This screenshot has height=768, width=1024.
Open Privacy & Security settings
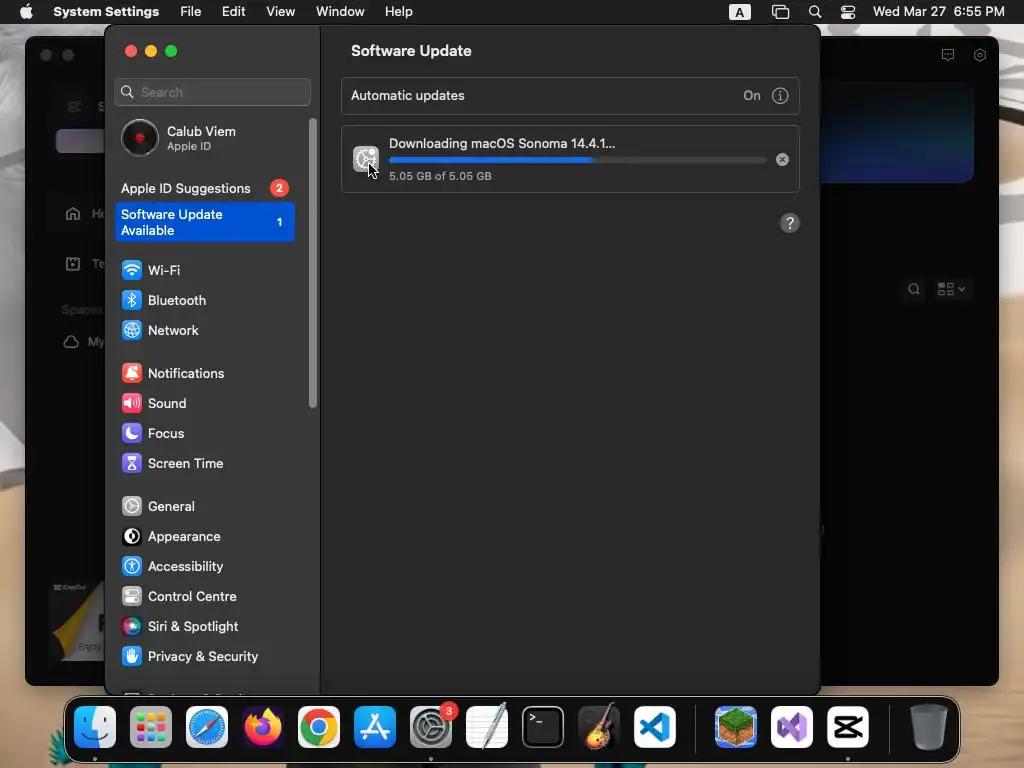click(204, 656)
